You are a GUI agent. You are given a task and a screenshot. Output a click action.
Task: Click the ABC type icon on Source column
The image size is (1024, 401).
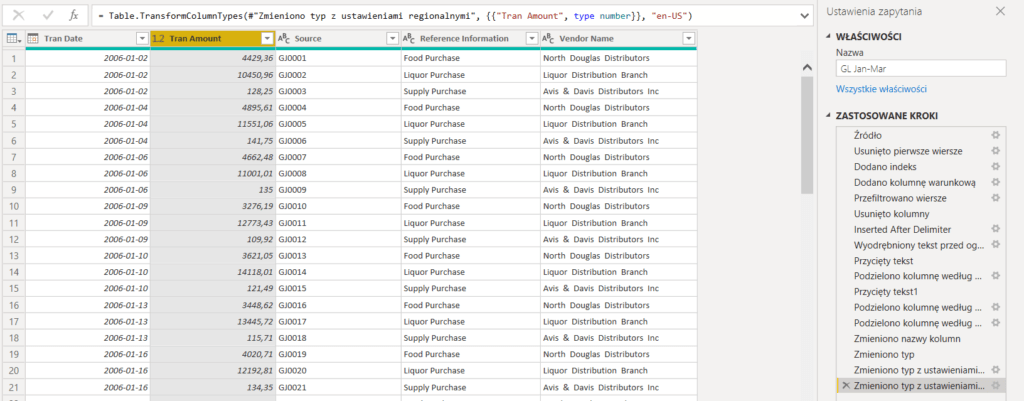pos(283,38)
